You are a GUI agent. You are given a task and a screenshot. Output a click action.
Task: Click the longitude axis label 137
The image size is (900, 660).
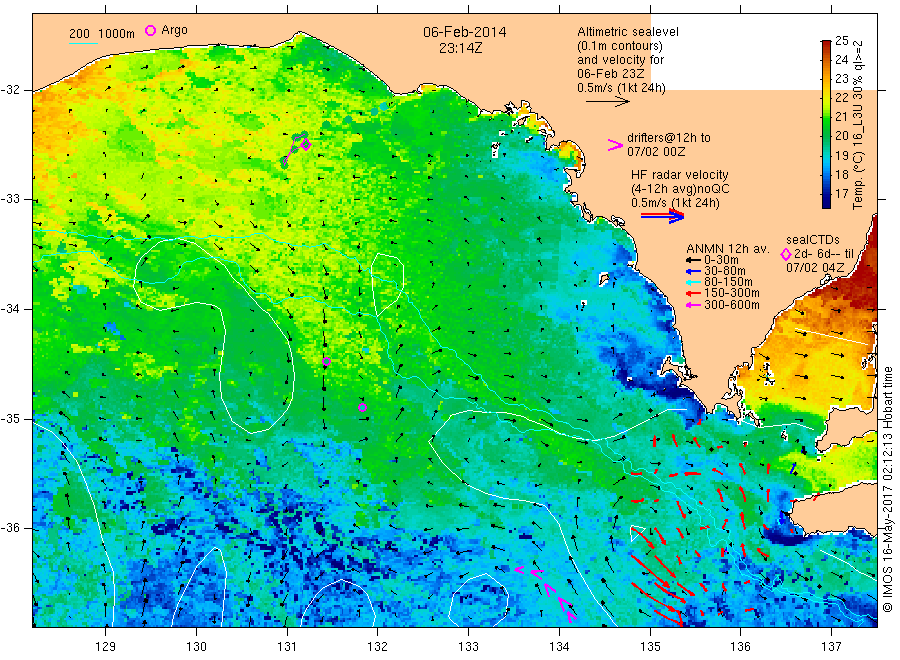(x=831, y=647)
